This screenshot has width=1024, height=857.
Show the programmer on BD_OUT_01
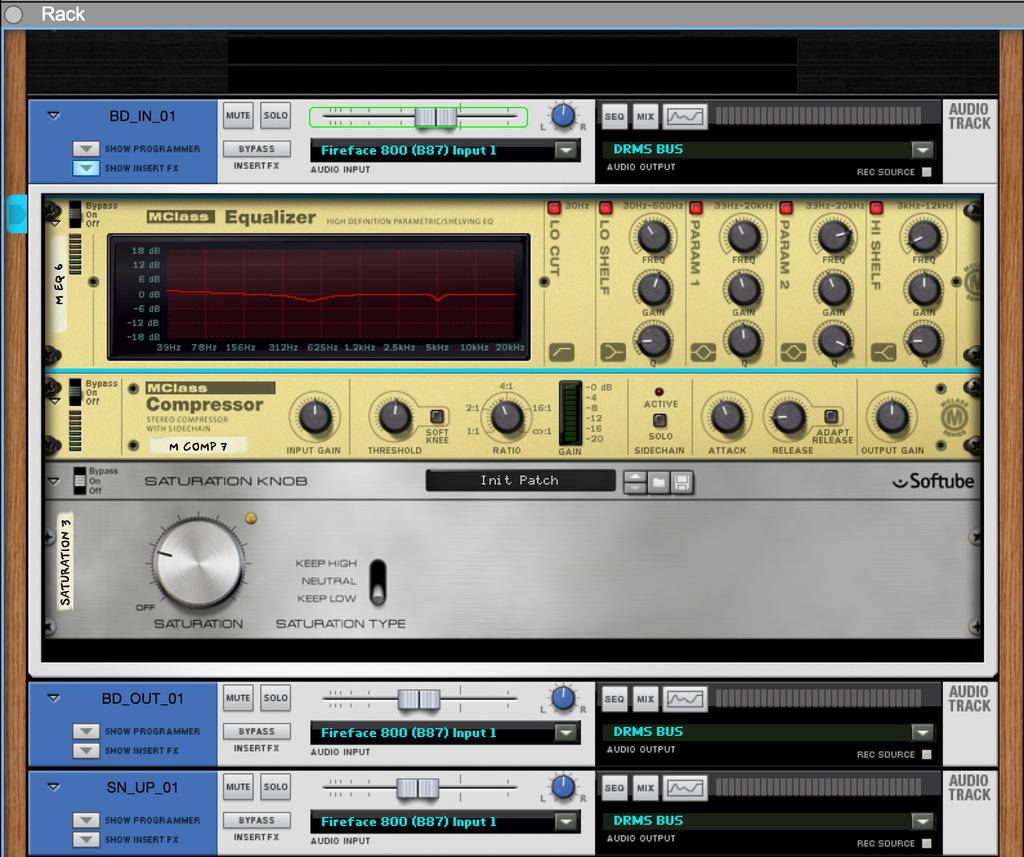[x=86, y=732]
